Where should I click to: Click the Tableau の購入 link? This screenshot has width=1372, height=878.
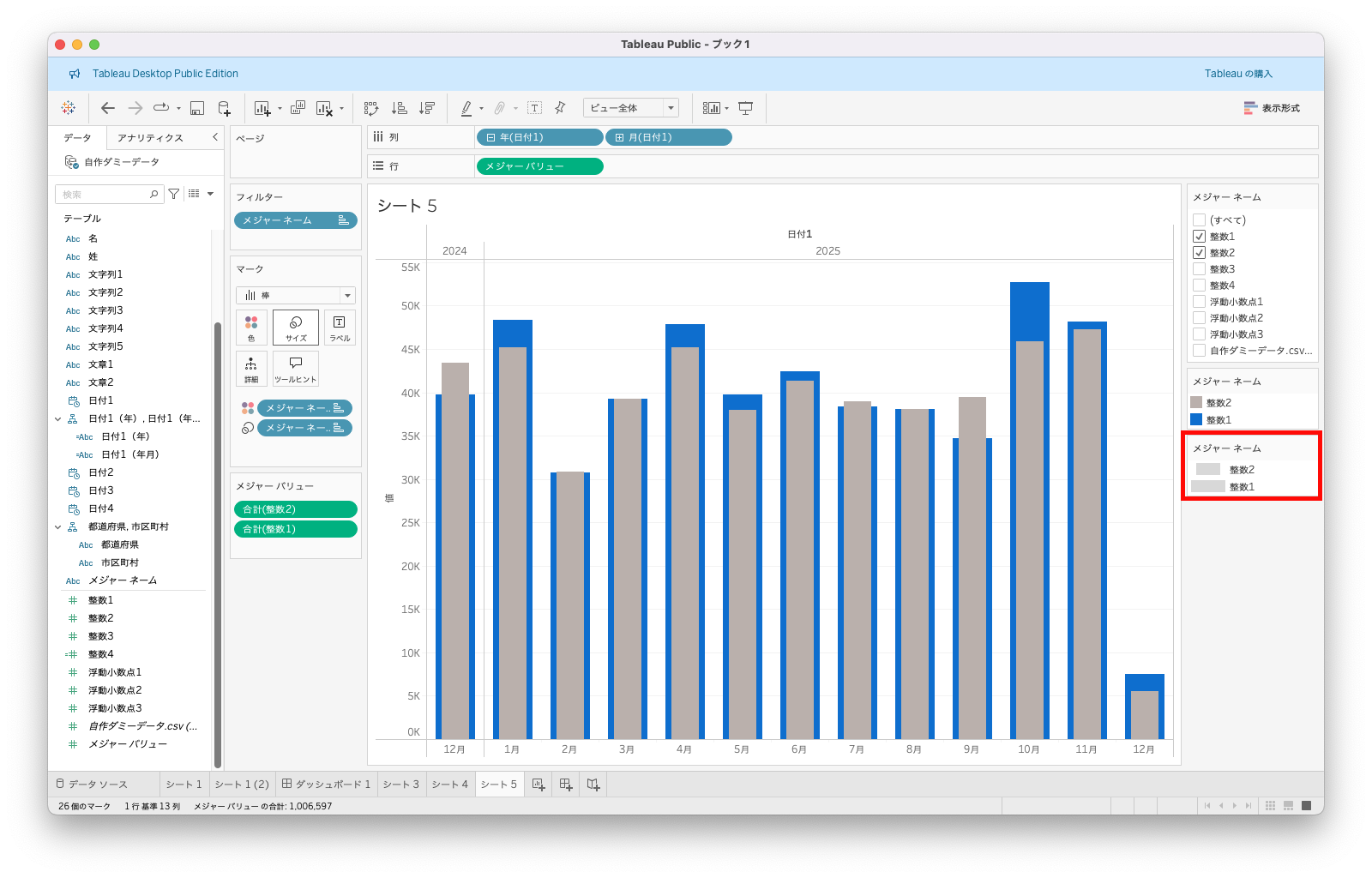(x=1238, y=74)
